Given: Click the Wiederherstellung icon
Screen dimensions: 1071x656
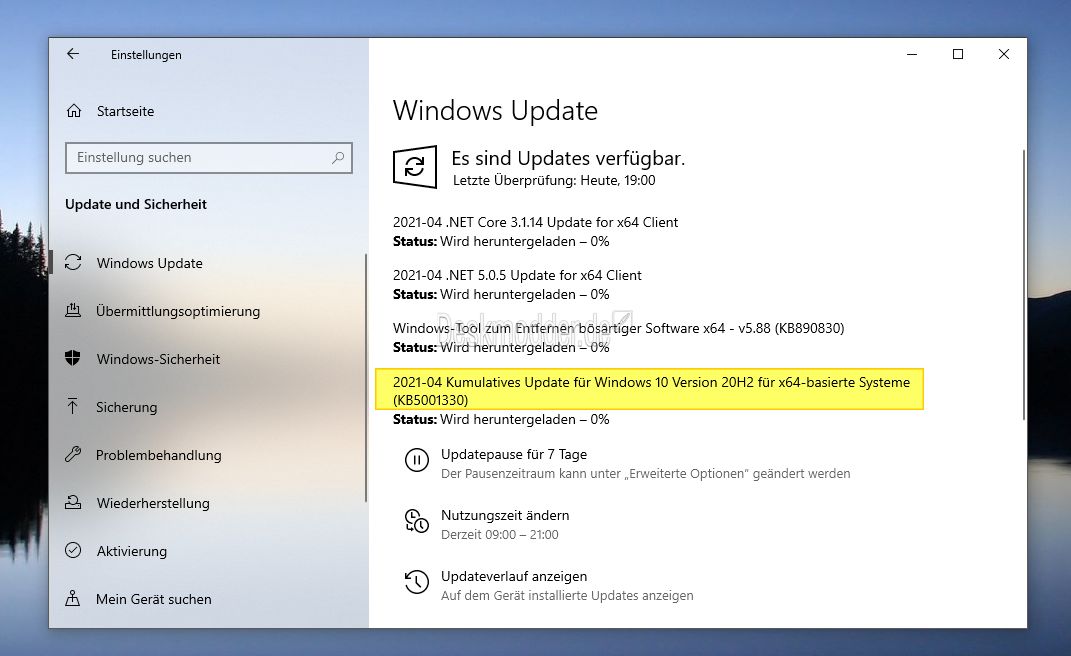Looking at the screenshot, I should tap(73, 502).
